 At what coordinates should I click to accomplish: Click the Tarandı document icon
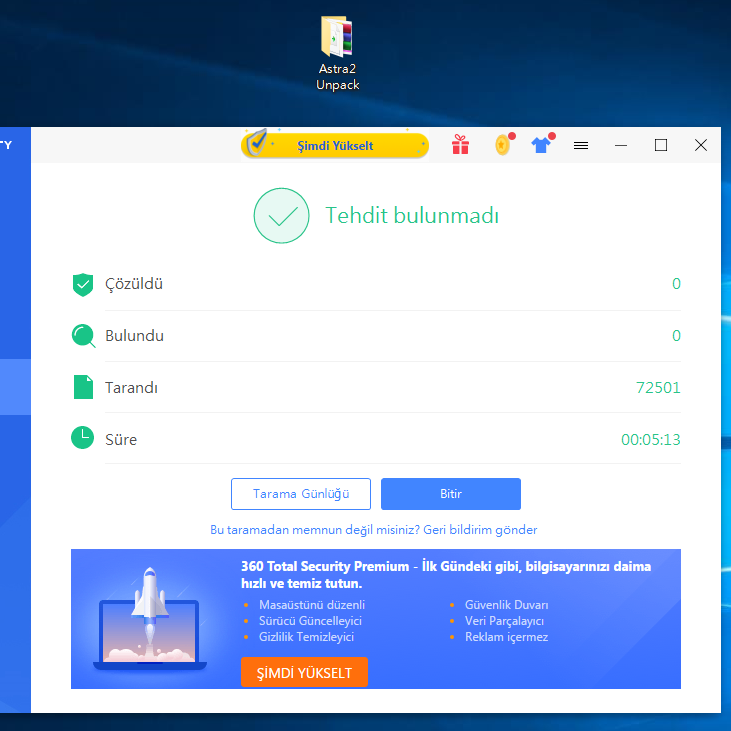click(83, 388)
